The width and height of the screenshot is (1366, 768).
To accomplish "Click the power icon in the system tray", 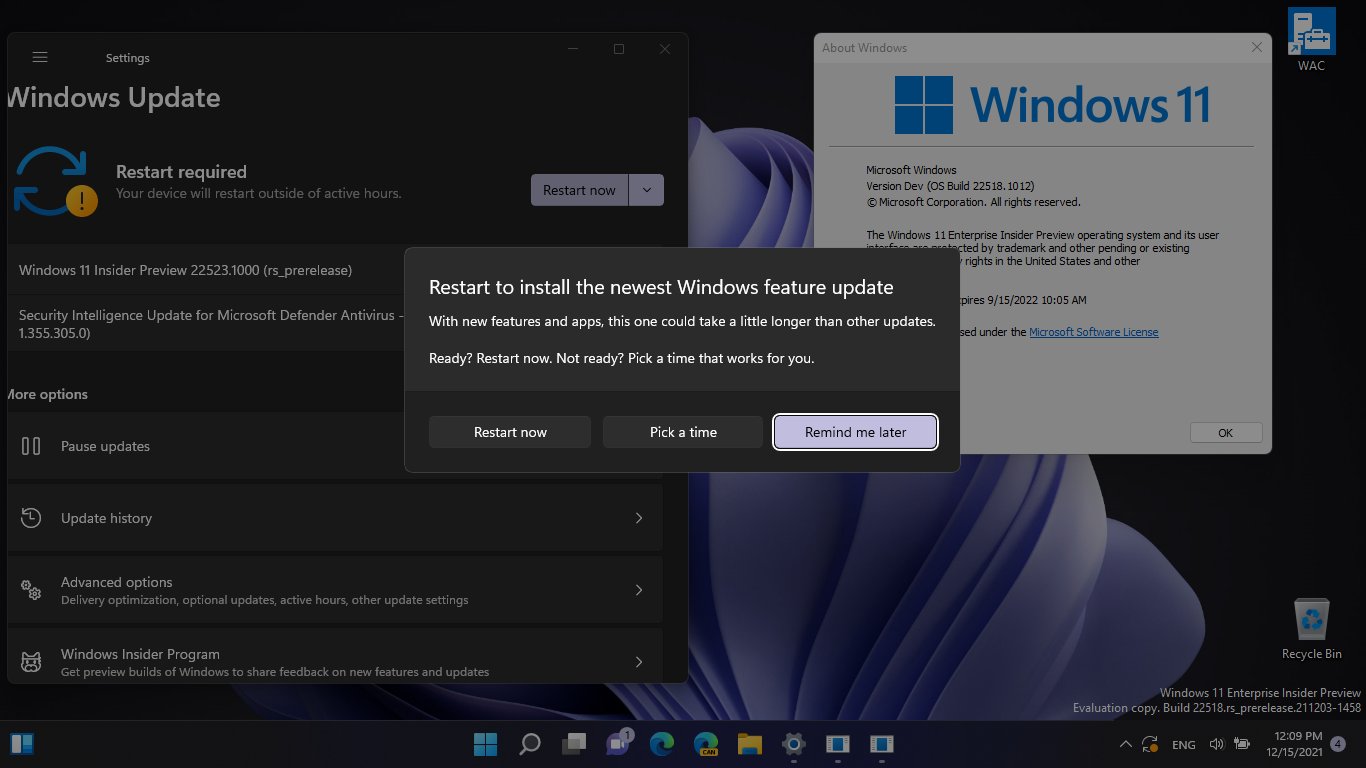I will click(x=1242, y=744).
